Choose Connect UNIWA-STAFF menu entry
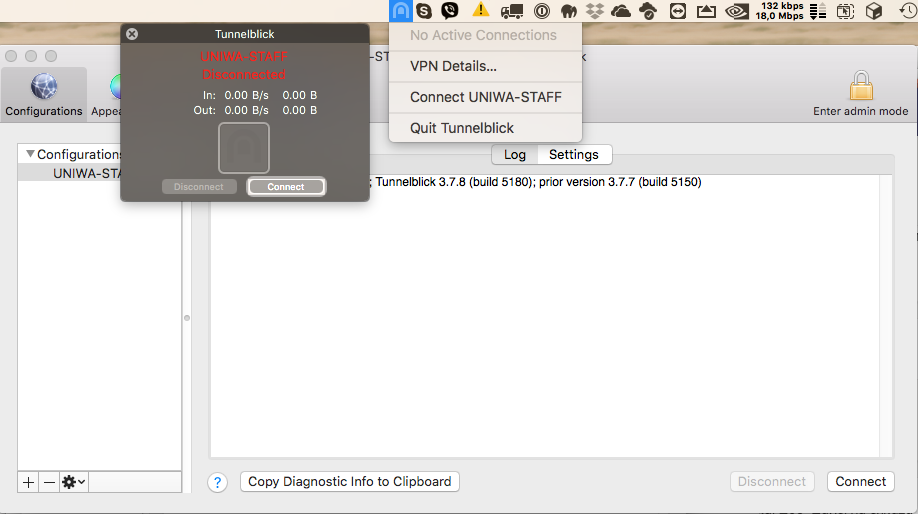 tap(485, 97)
